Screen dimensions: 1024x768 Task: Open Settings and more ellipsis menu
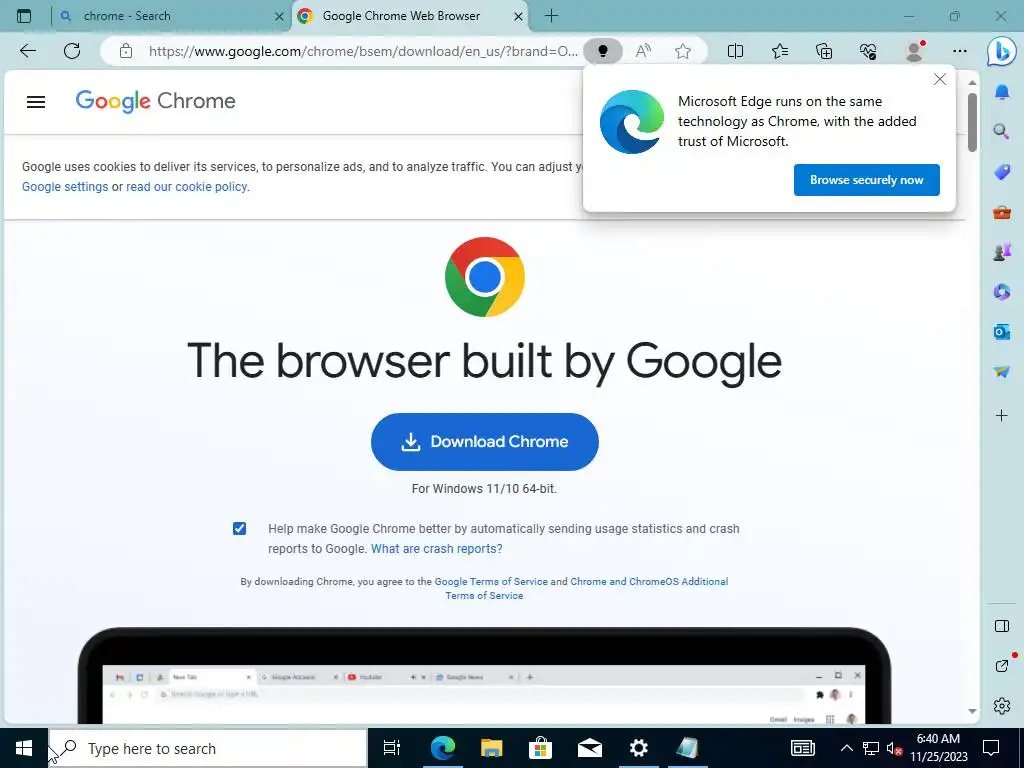[x=959, y=51]
